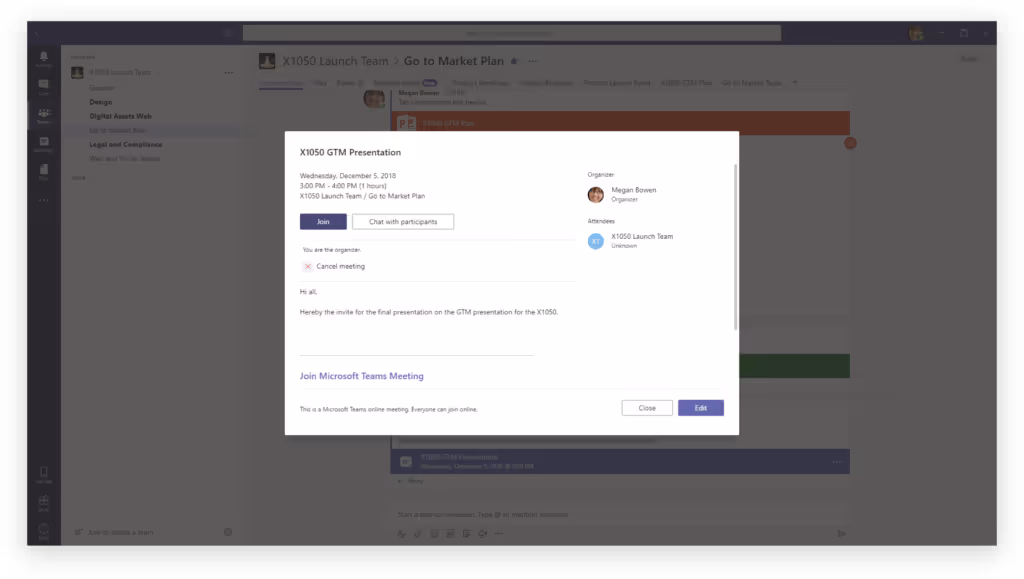Start a Meet now video call icon
The width and height of the screenshot is (1024, 579).
483,533
